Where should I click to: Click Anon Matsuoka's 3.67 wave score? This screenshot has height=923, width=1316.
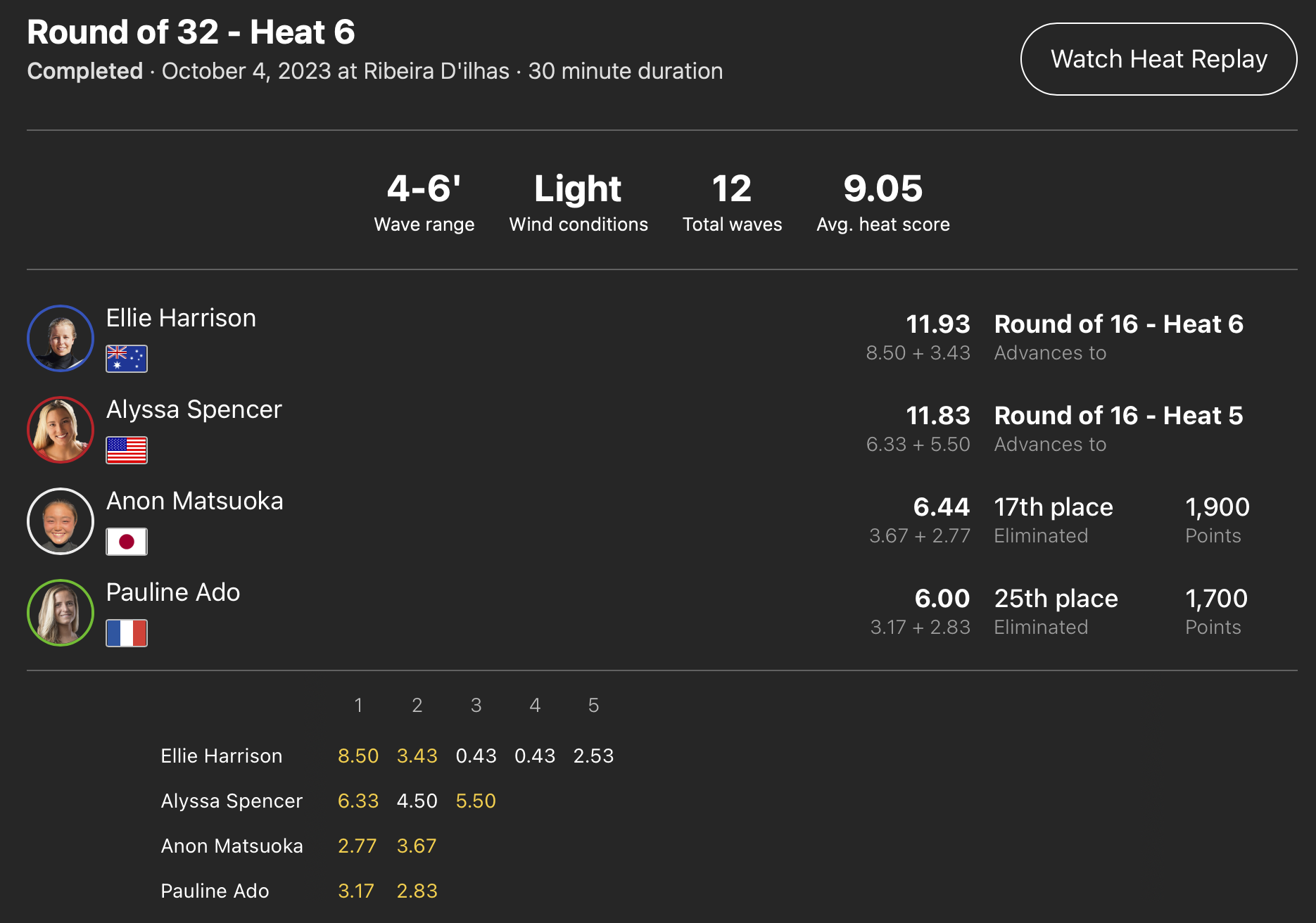(417, 846)
